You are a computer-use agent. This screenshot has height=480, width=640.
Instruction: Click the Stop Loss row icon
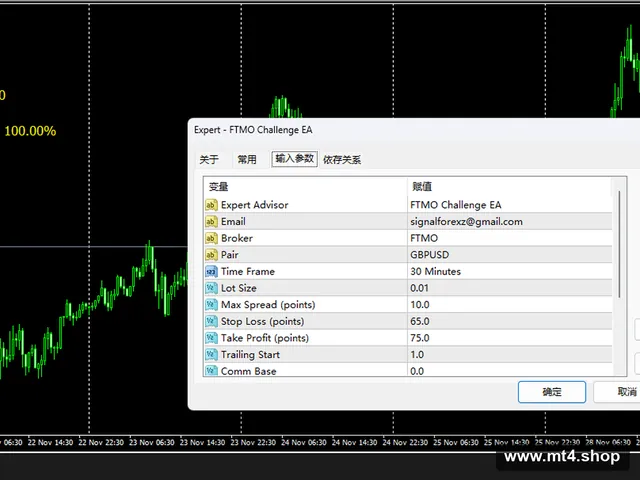coord(211,322)
